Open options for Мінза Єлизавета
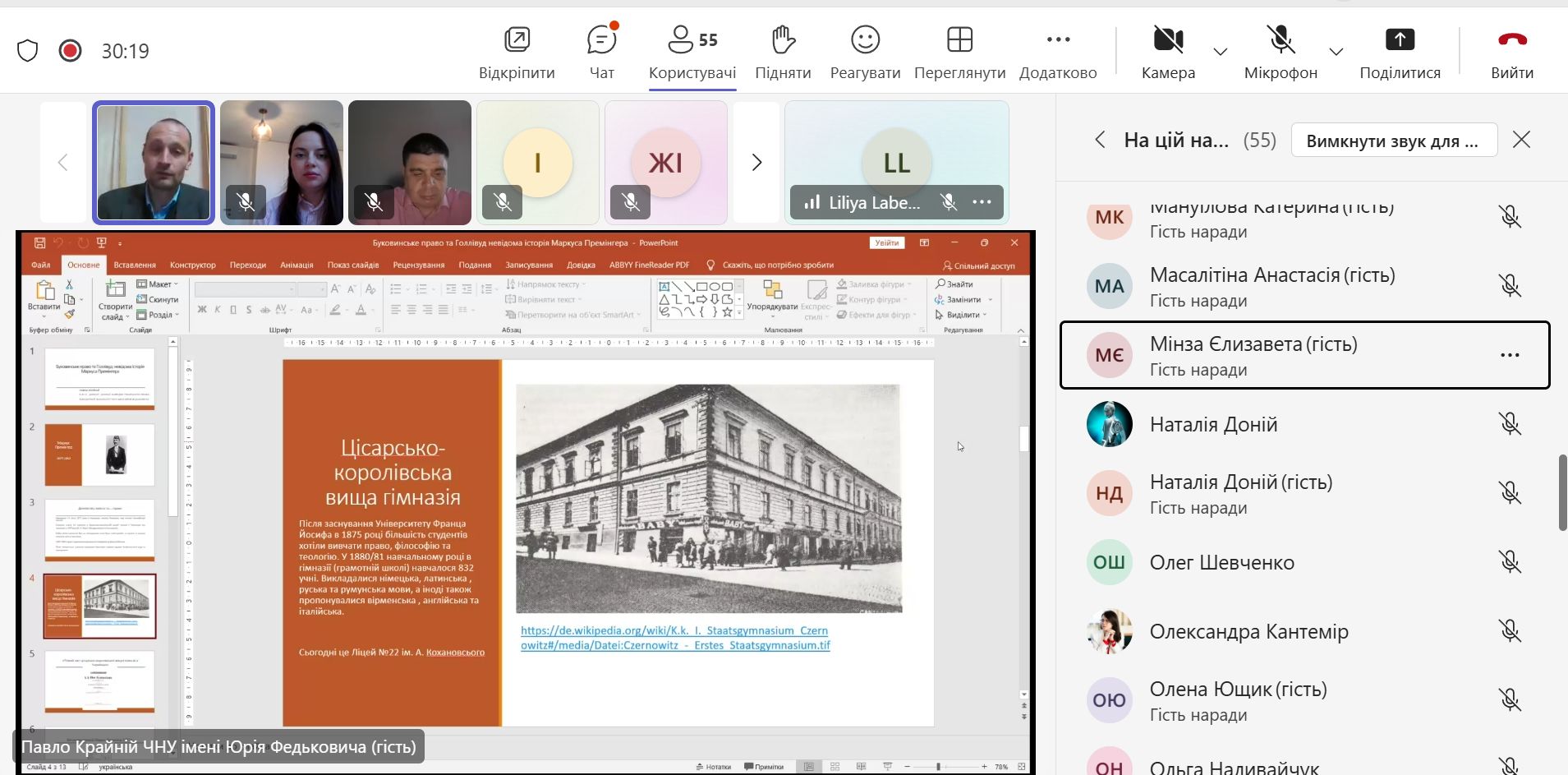The height and width of the screenshot is (775, 1568). coord(1510,355)
